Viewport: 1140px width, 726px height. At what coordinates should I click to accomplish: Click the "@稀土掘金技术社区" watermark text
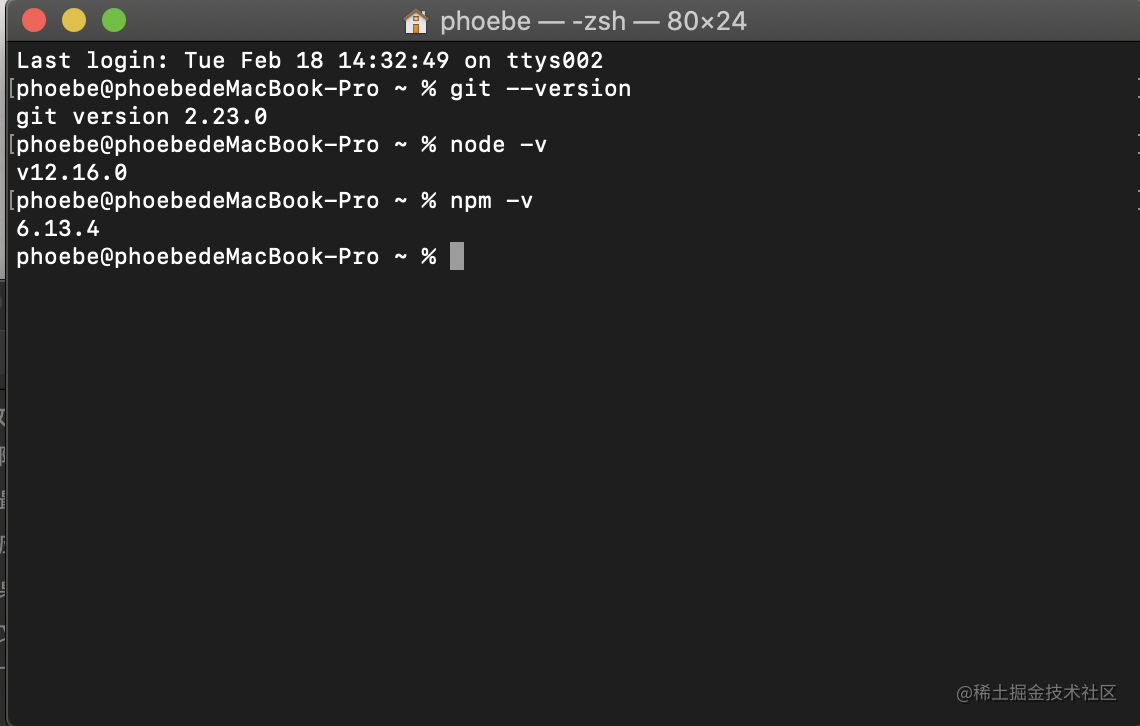pyautogui.click(x=1036, y=693)
